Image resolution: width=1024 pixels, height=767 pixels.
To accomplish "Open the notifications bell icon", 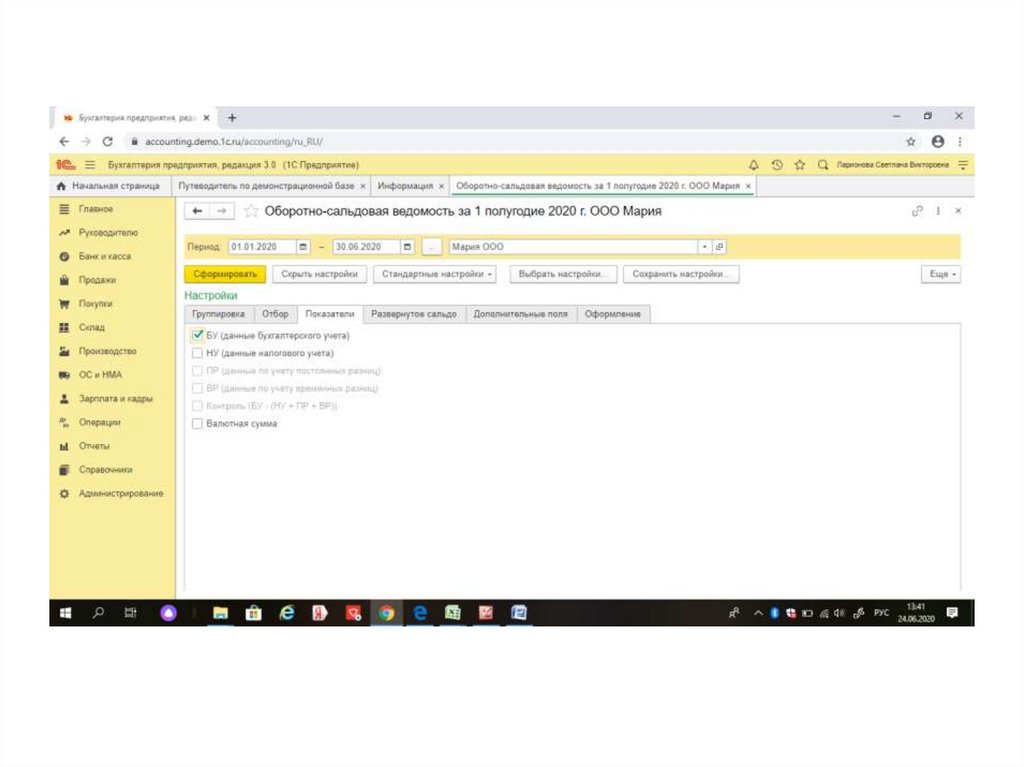I will 754,165.
